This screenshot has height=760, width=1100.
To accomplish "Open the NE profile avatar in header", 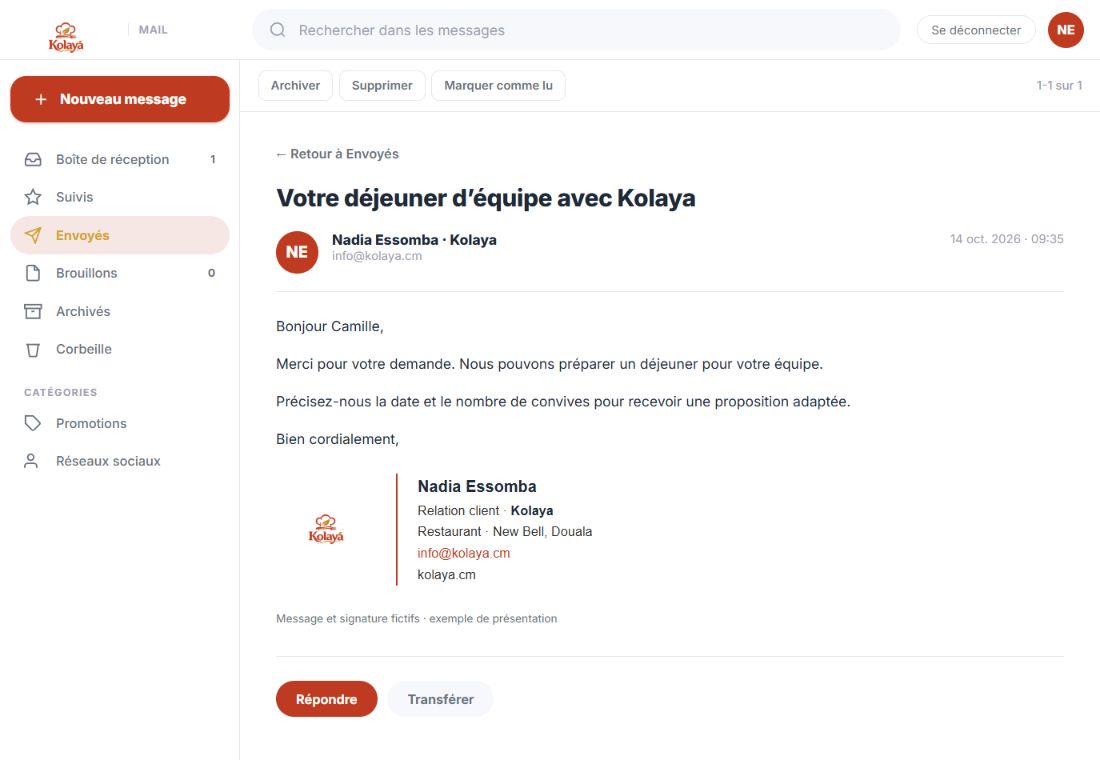I will [x=1066, y=29].
